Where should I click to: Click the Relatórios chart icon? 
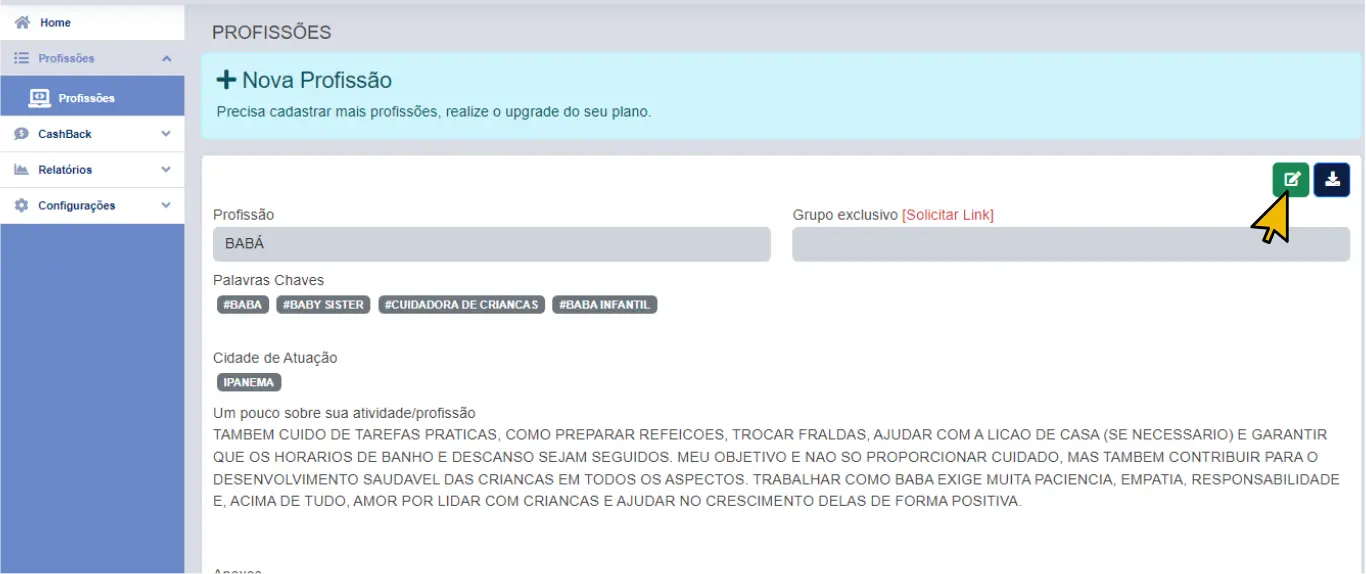[x=22, y=170]
